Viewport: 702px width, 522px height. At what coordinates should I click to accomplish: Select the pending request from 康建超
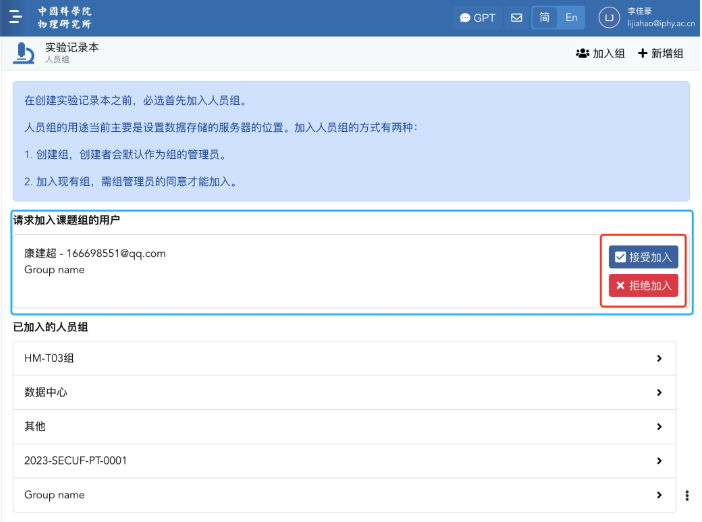coord(95,261)
